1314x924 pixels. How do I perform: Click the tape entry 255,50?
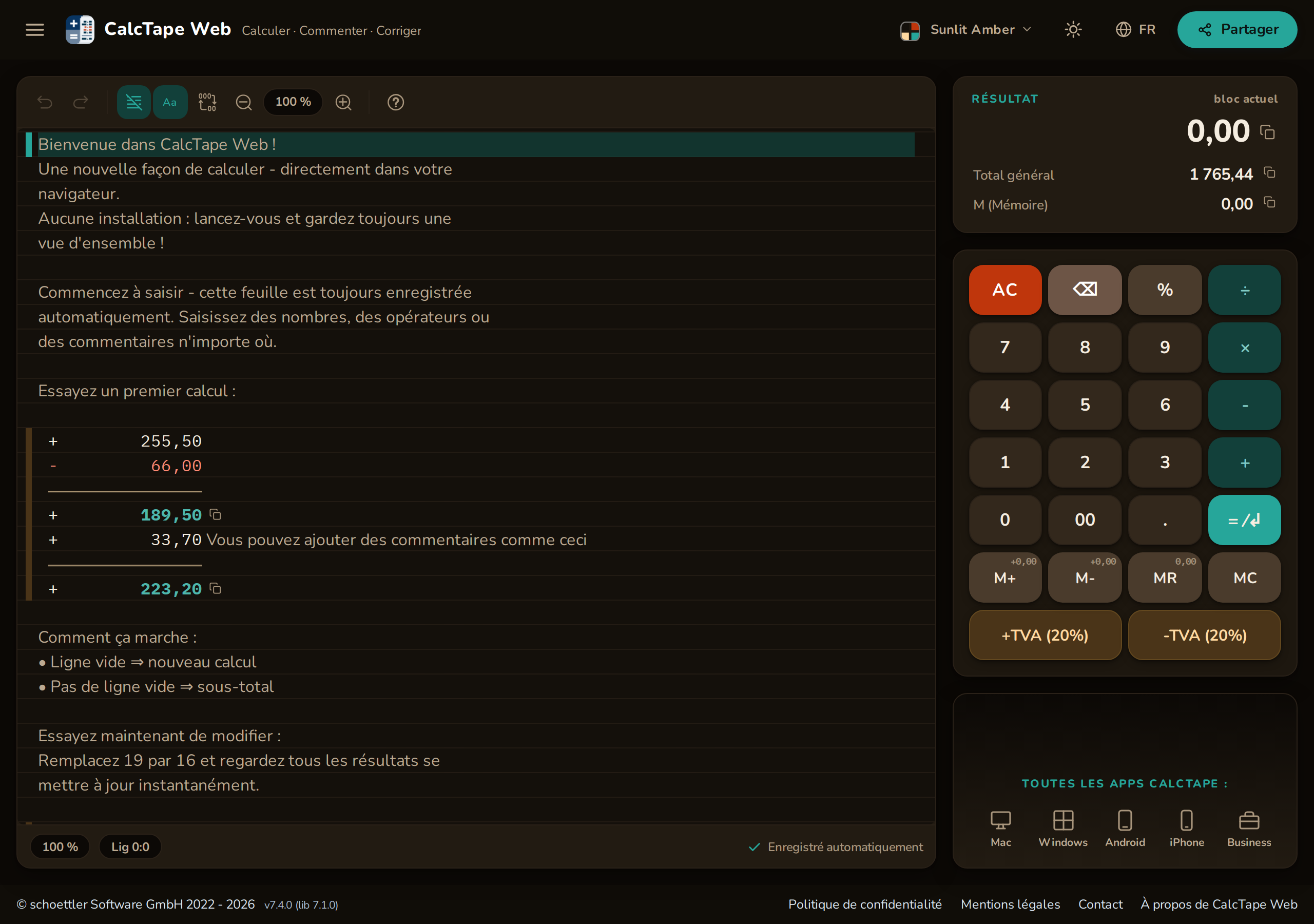(x=171, y=441)
